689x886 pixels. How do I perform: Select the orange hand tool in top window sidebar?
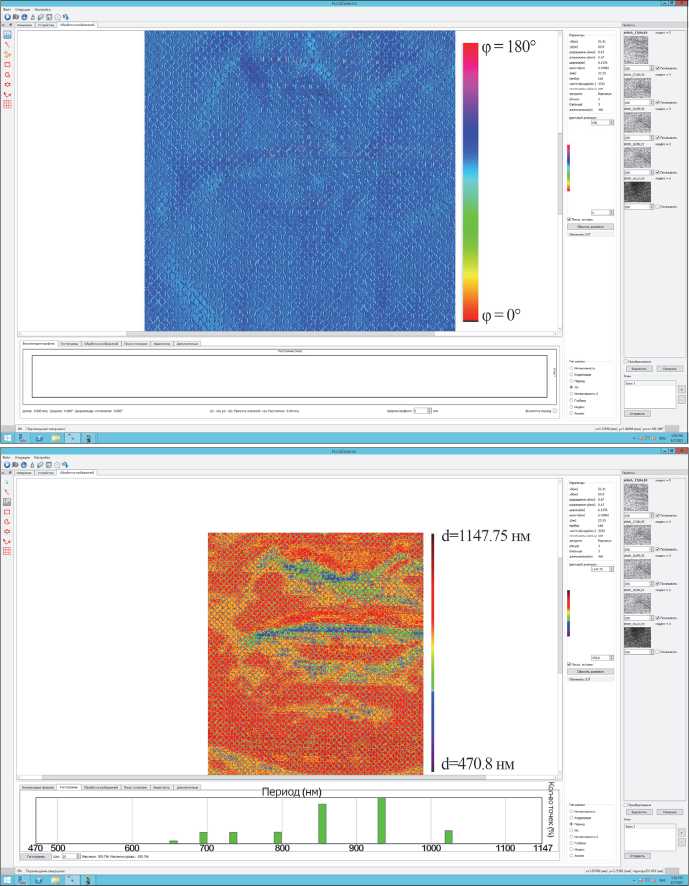click(x=7, y=54)
